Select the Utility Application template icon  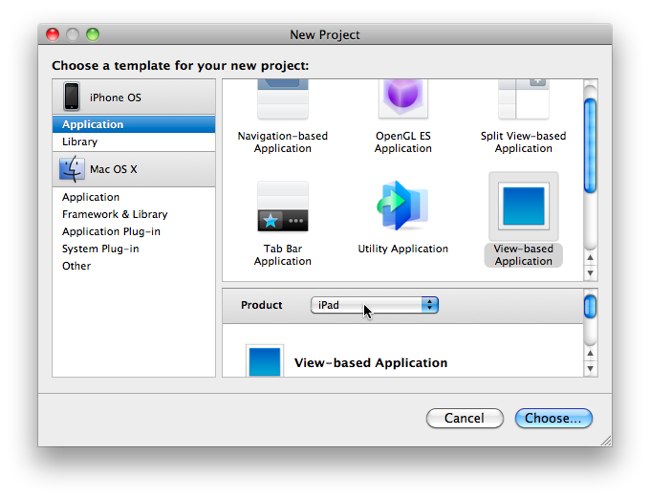pyautogui.click(x=403, y=206)
